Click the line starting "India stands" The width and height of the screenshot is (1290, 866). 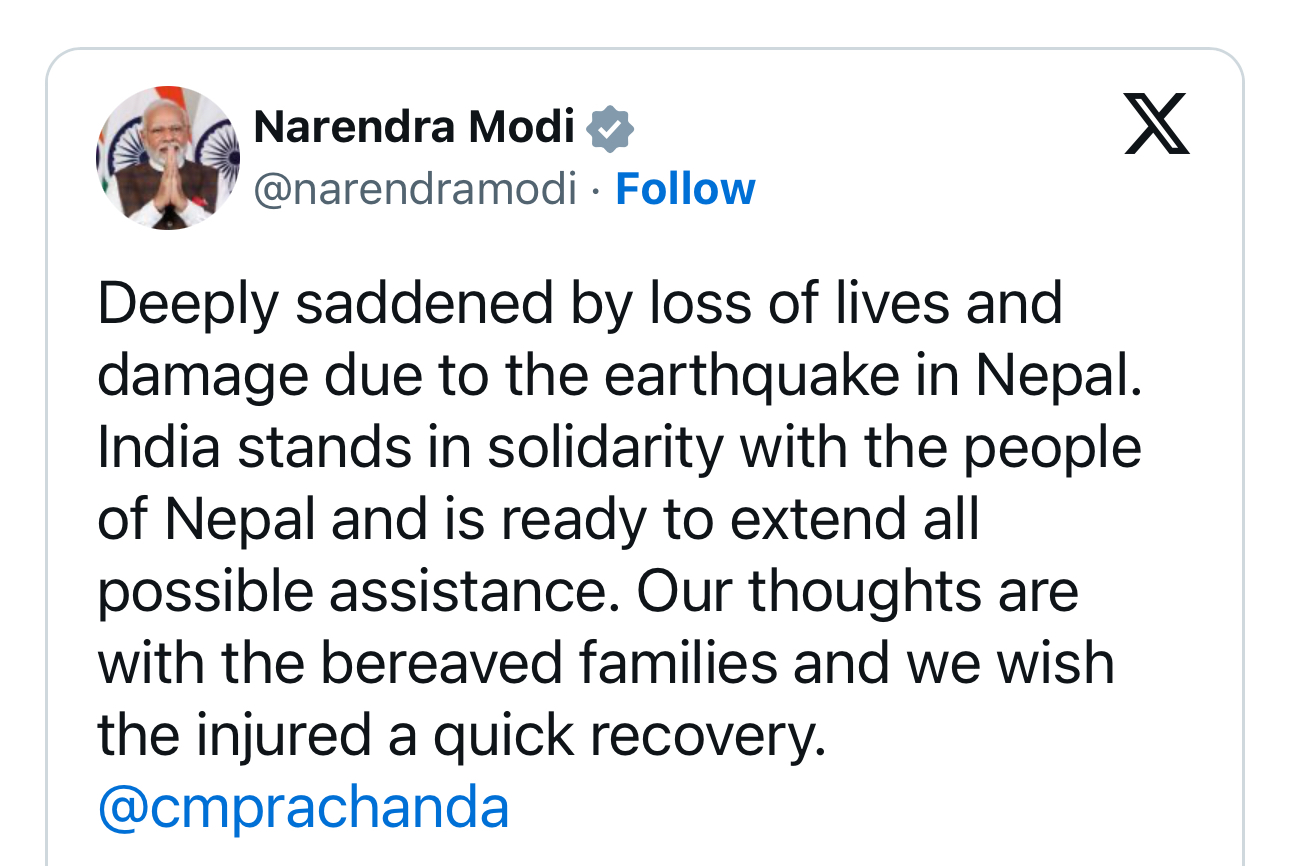619,447
